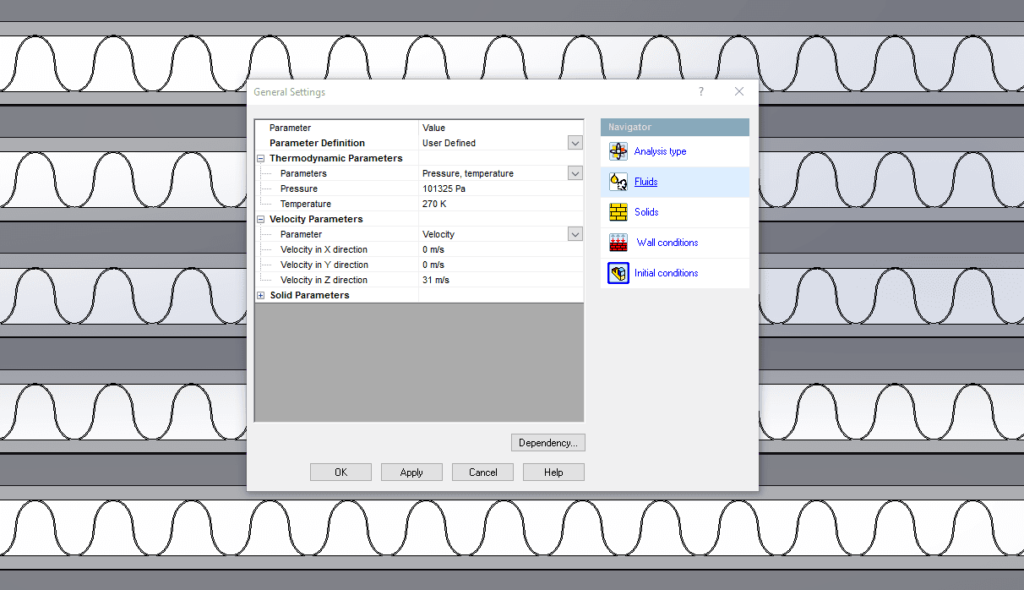Click the dialog help question mark
The height and width of the screenshot is (590, 1024).
pyautogui.click(x=701, y=91)
